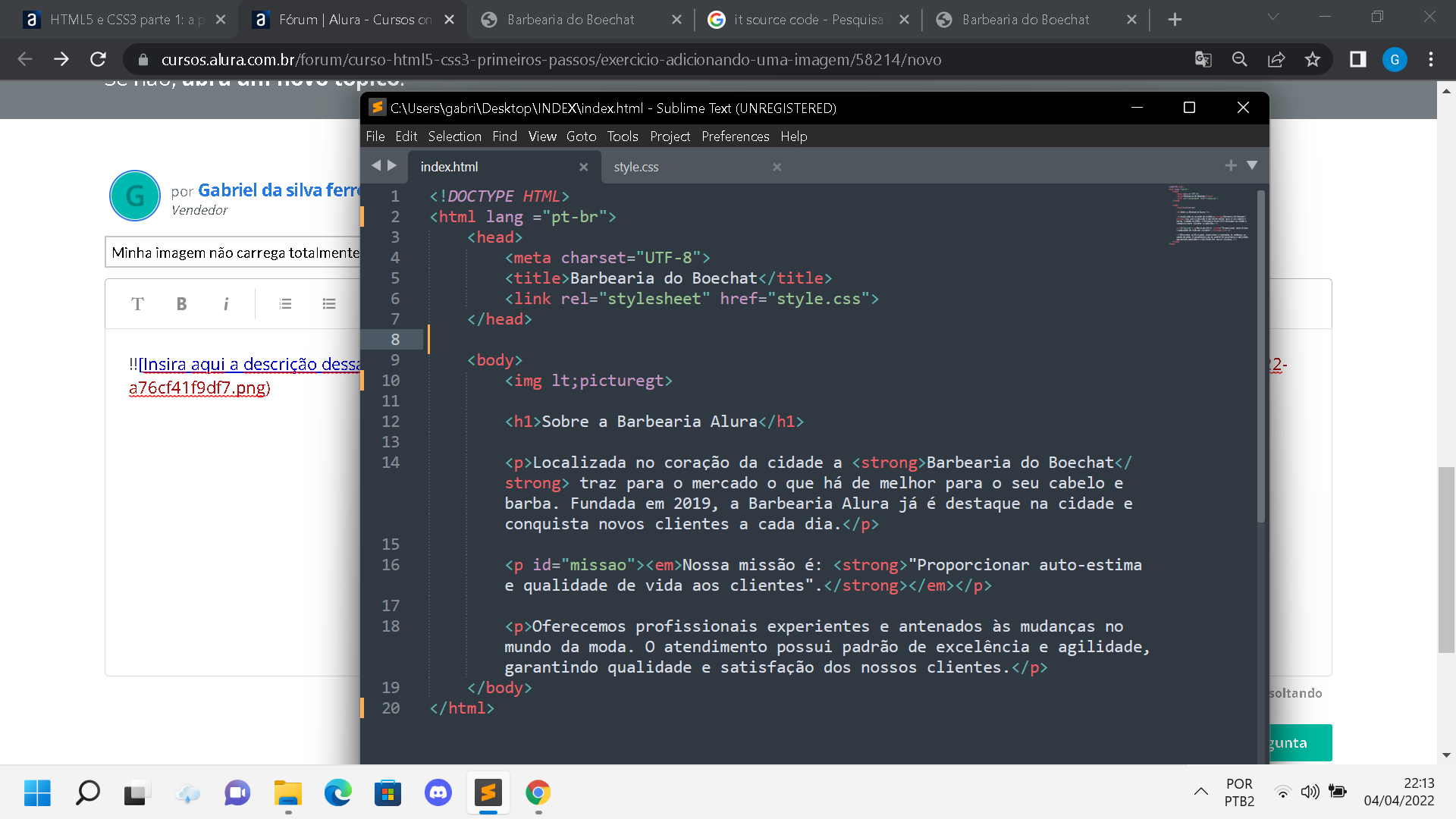The width and height of the screenshot is (1456, 819).
Task: Click the link rel stylesheet code line
Action: pyautogui.click(x=692, y=299)
